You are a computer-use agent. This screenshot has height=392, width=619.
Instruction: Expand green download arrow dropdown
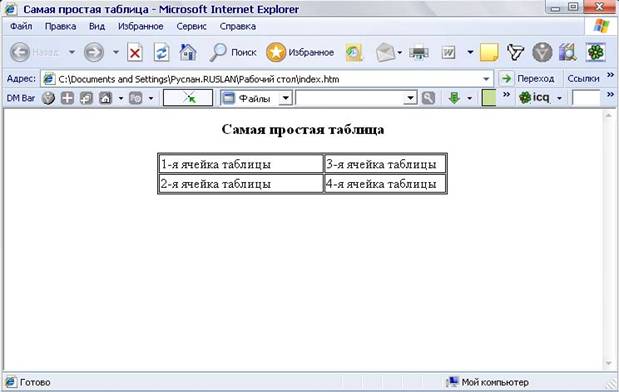tap(469, 98)
